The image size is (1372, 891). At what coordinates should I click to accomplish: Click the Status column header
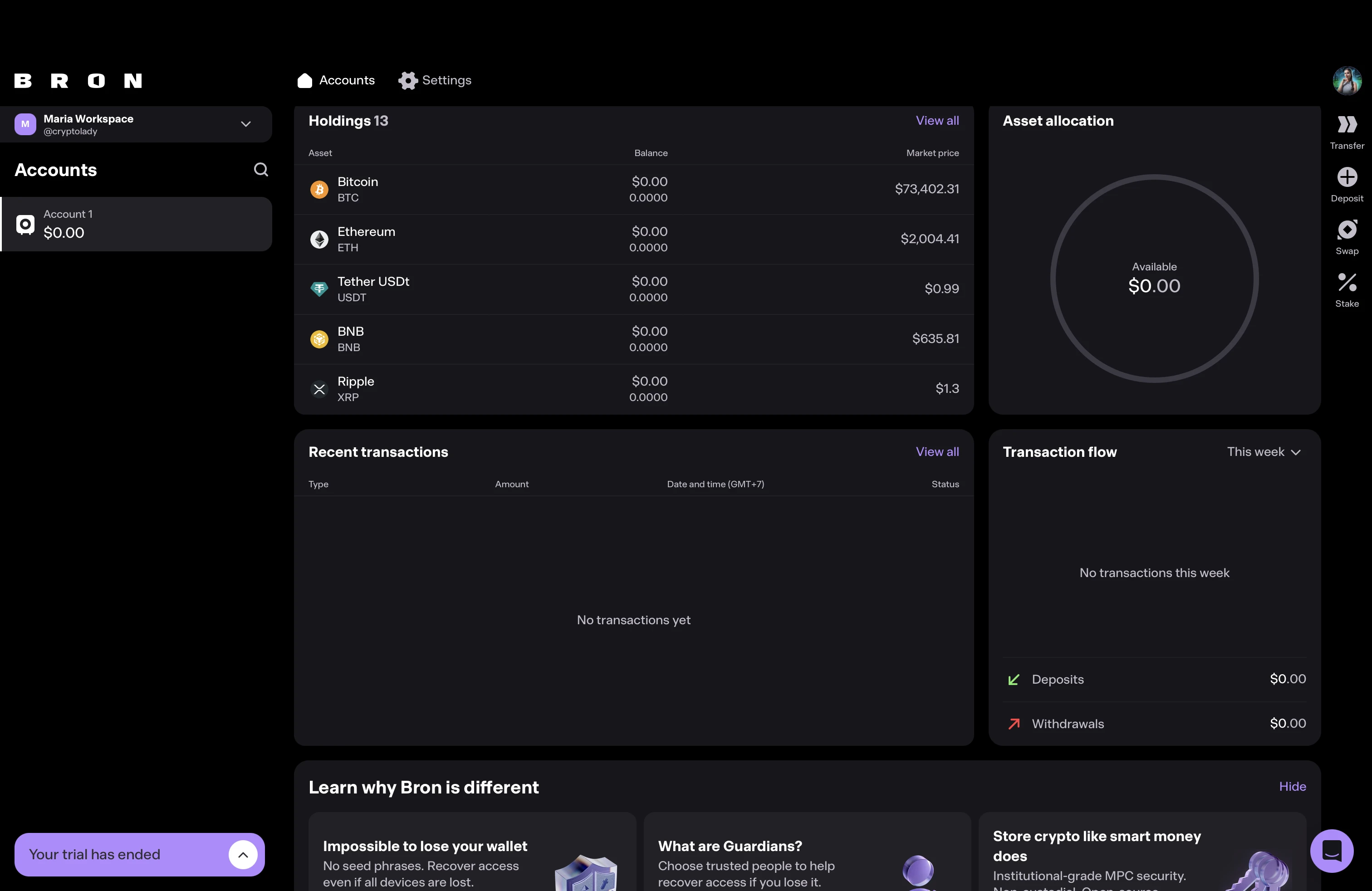tap(945, 484)
